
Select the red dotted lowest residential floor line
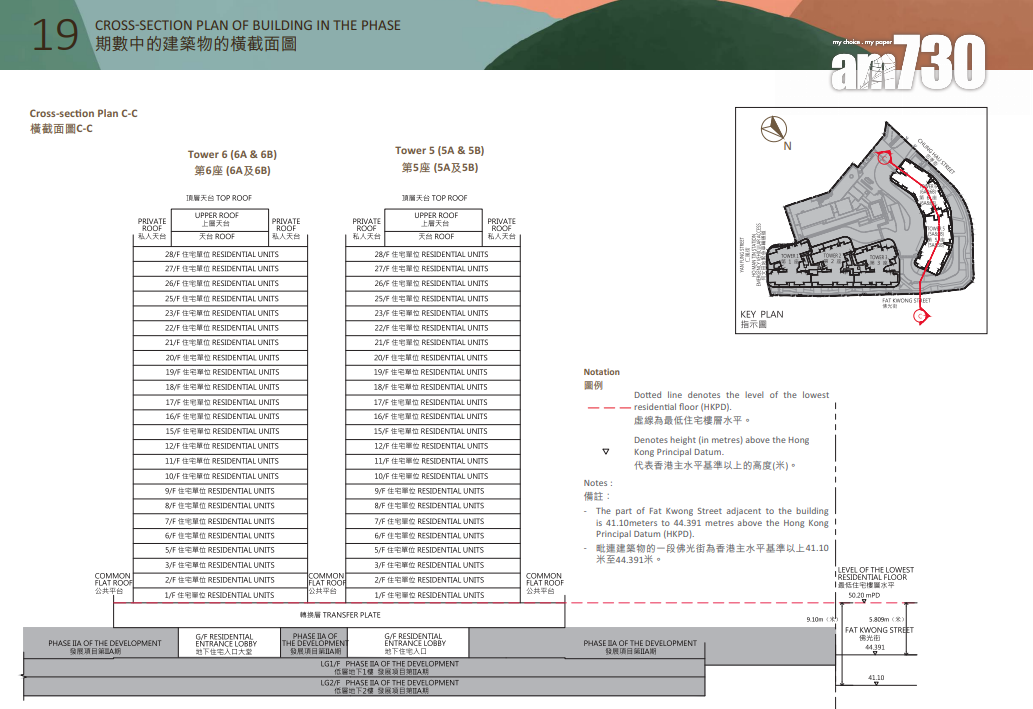pos(700,603)
